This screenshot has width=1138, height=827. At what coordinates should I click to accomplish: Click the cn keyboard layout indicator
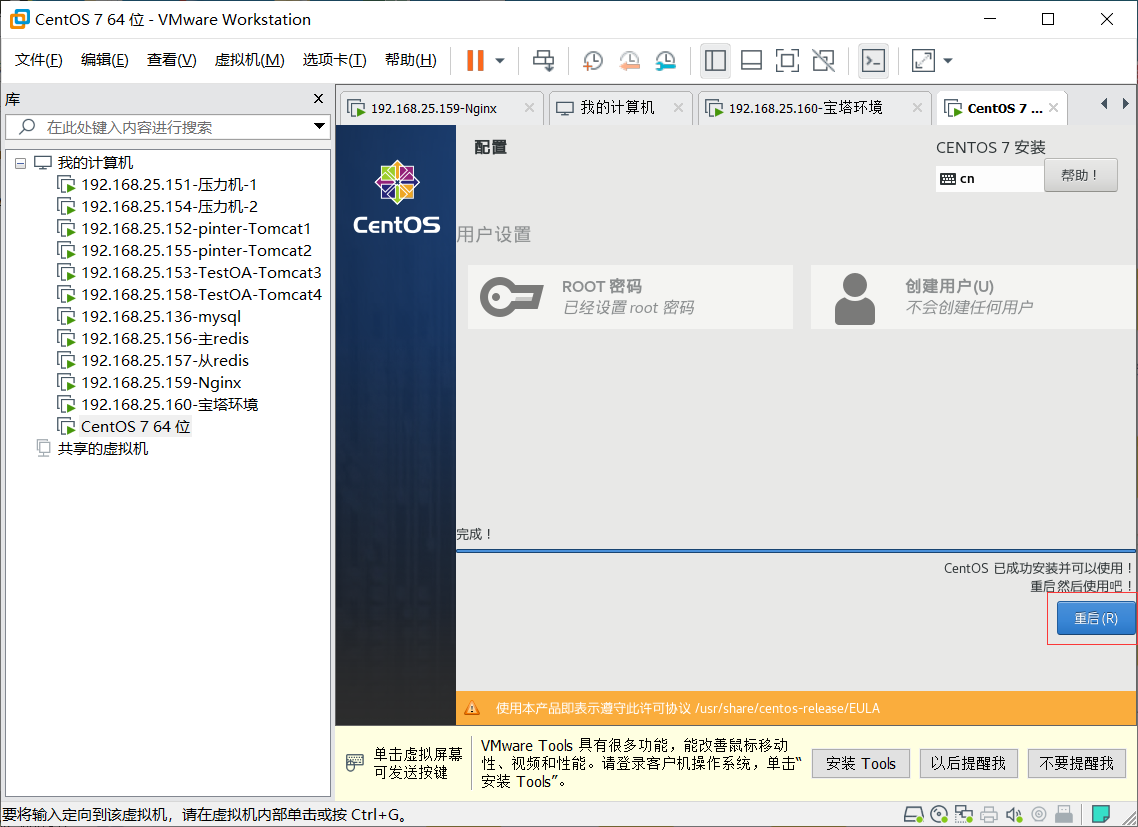(989, 179)
